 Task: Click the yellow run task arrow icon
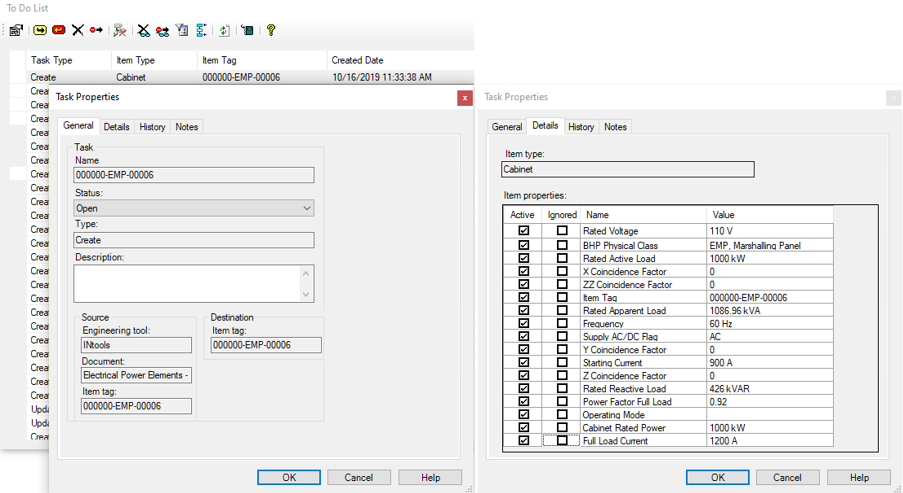(41, 30)
